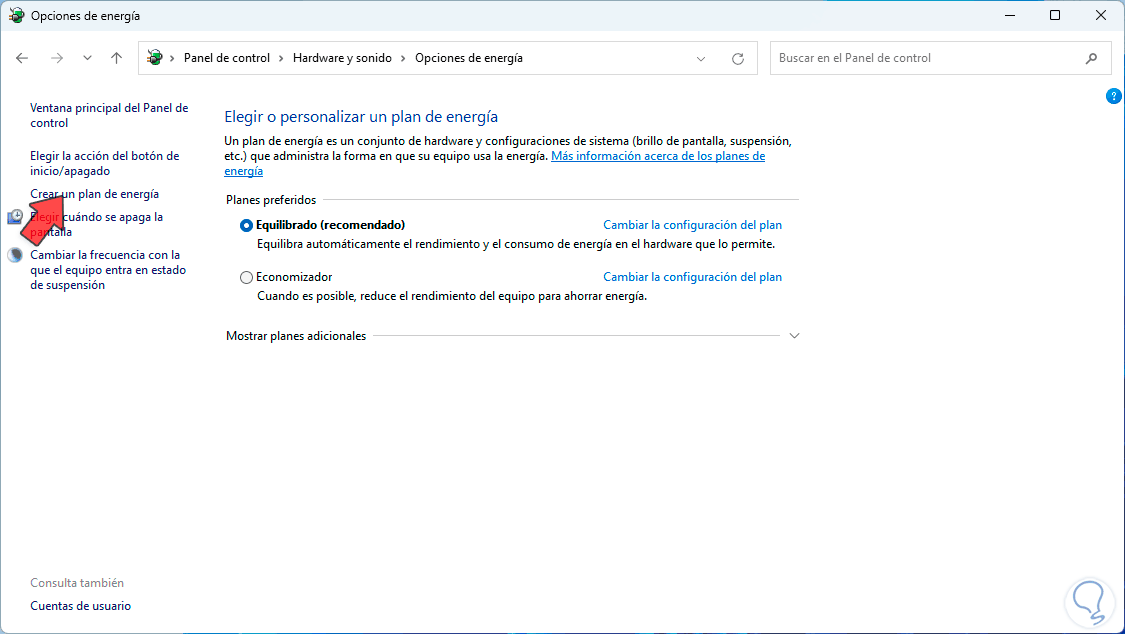This screenshot has height=634, width=1125.
Task: Go up one level with the up arrow
Action: click(x=116, y=58)
